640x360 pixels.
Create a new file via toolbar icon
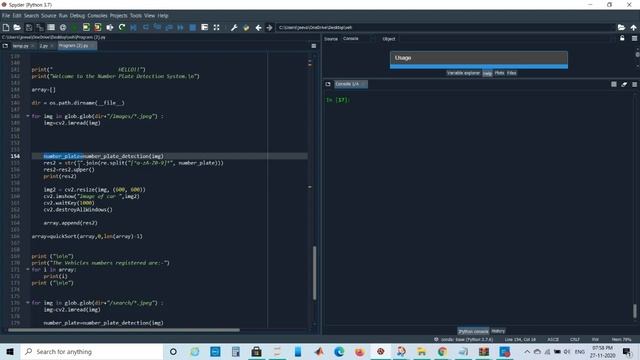[6, 27]
